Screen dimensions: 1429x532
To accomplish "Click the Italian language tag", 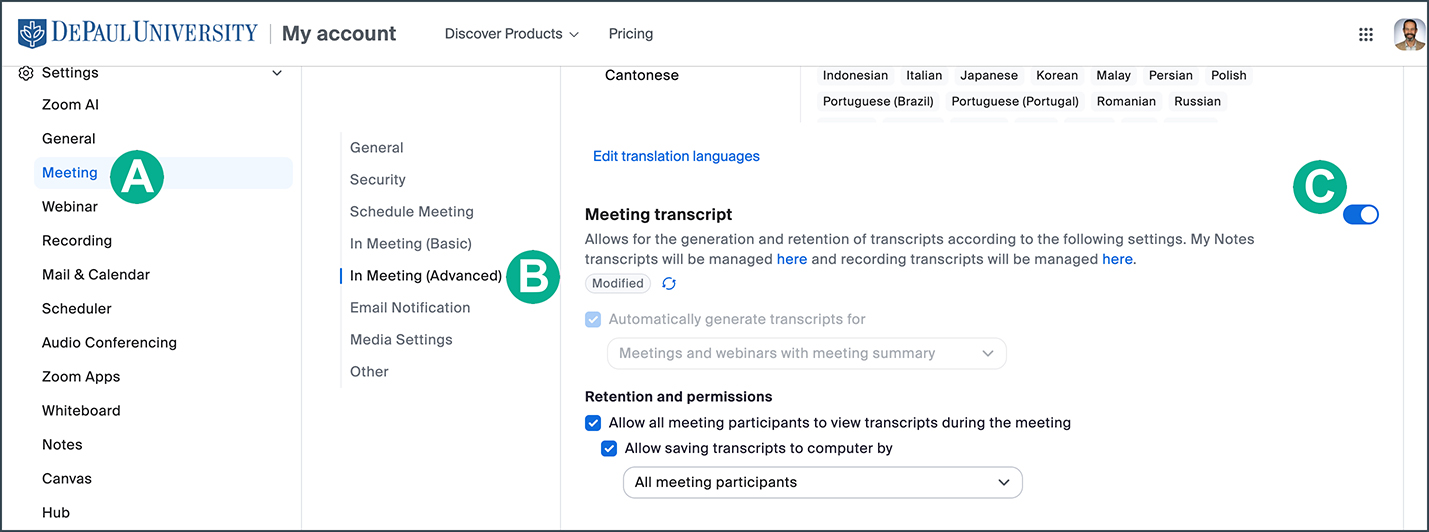I will point(924,75).
